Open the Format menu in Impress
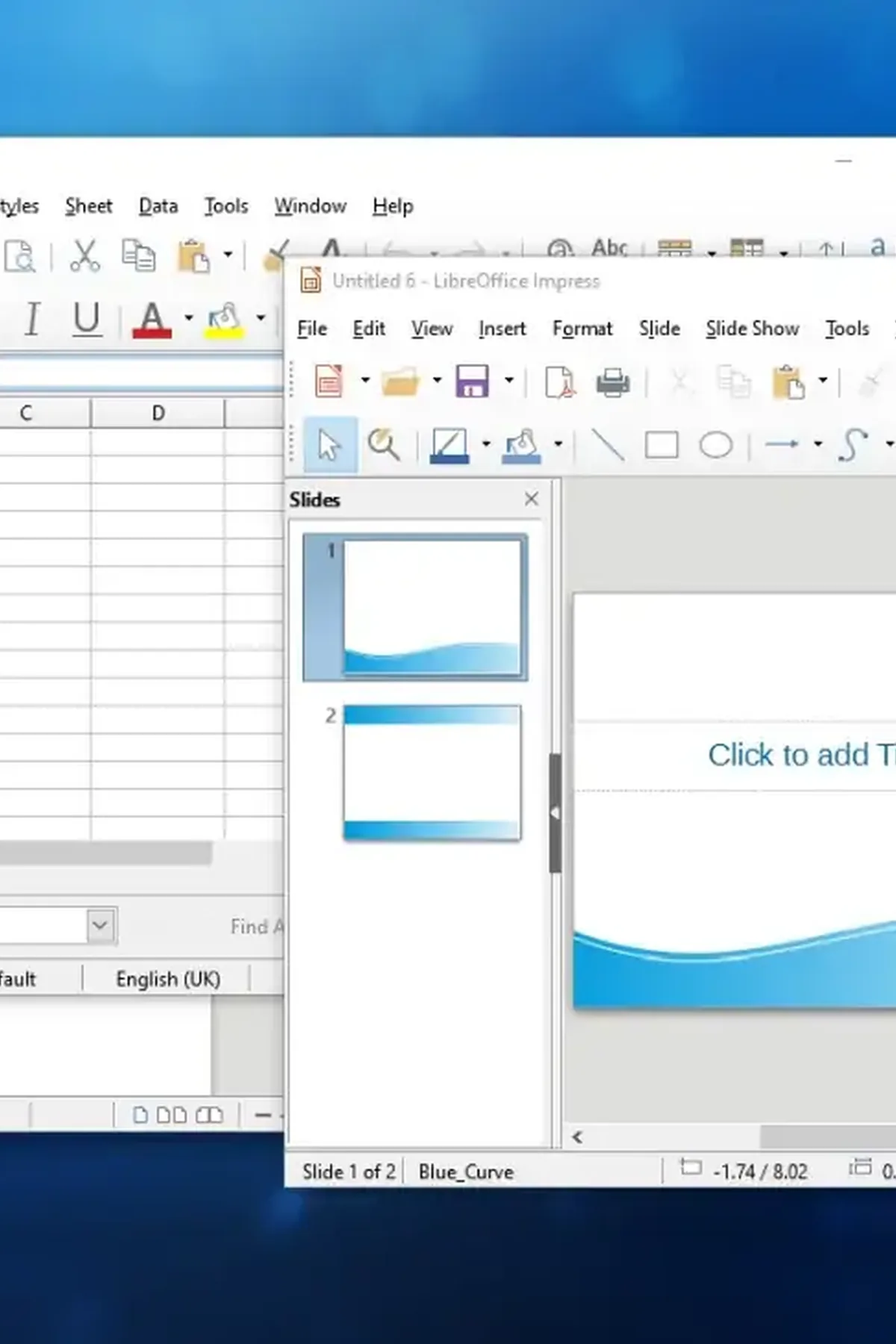This screenshot has width=896, height=1344. coord(582,329)
